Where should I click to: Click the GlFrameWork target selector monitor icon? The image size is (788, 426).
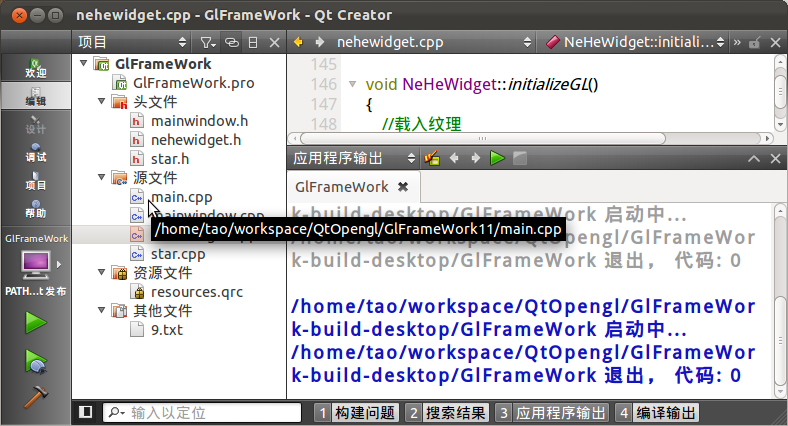click(x=35, y=265)
